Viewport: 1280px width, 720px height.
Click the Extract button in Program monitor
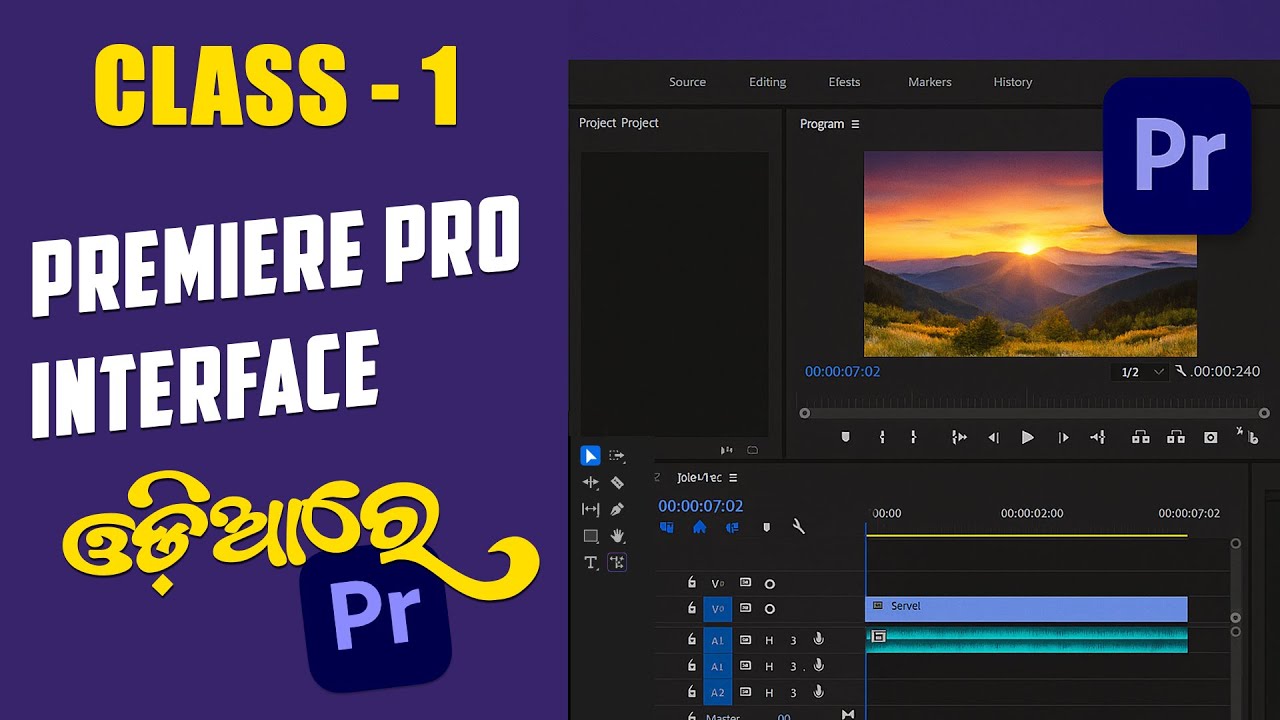(1176, 437)
